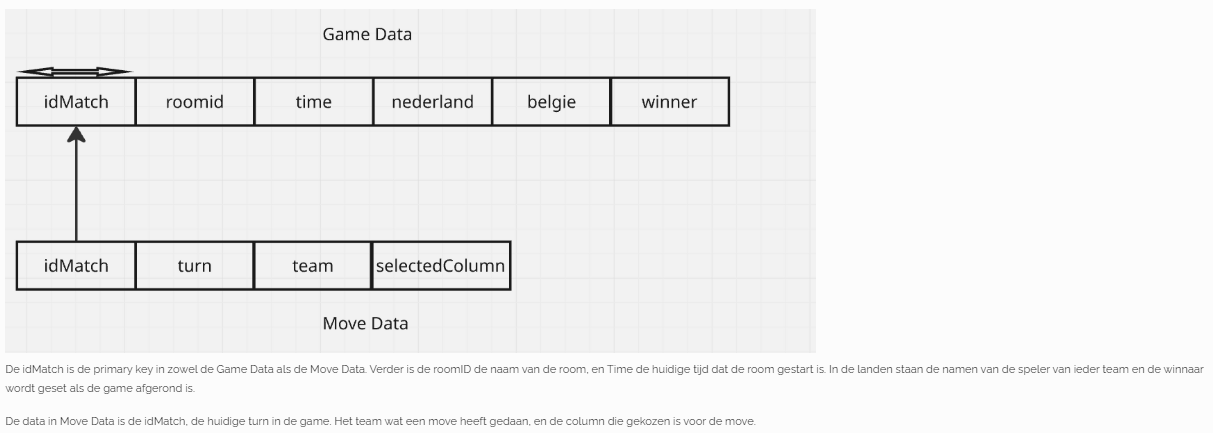
Task: Select the belgie cell
Action: [552, 101]
